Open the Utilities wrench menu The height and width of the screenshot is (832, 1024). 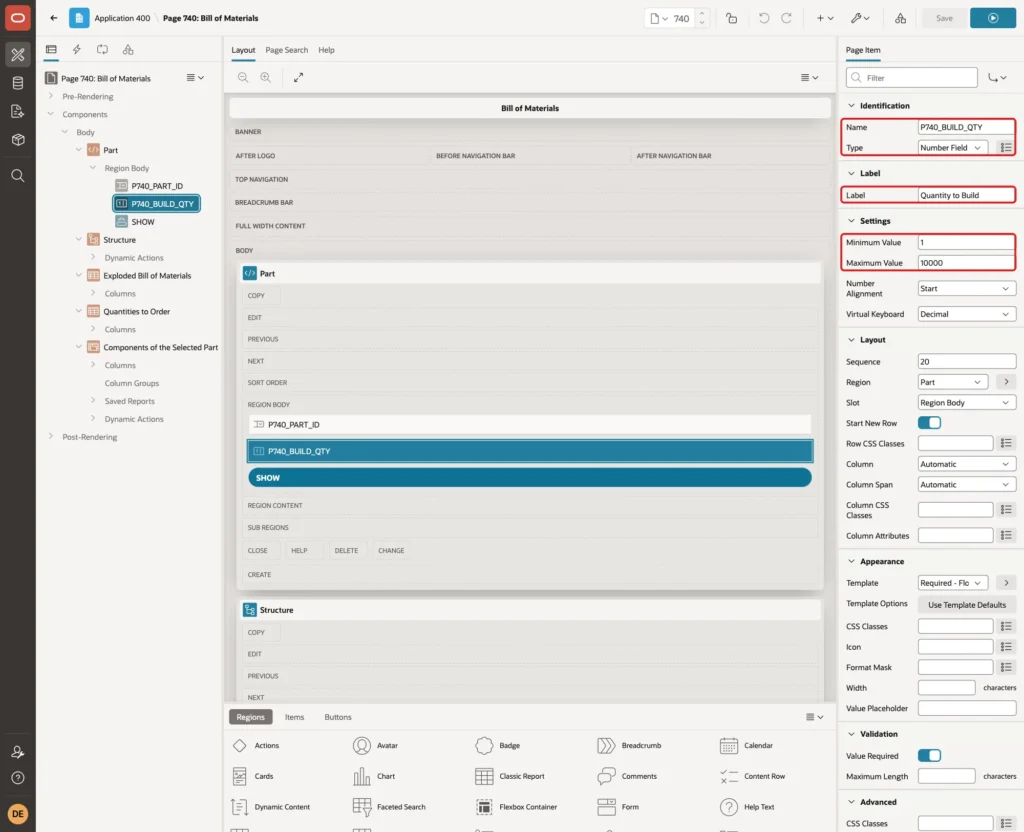click(860, 18)
